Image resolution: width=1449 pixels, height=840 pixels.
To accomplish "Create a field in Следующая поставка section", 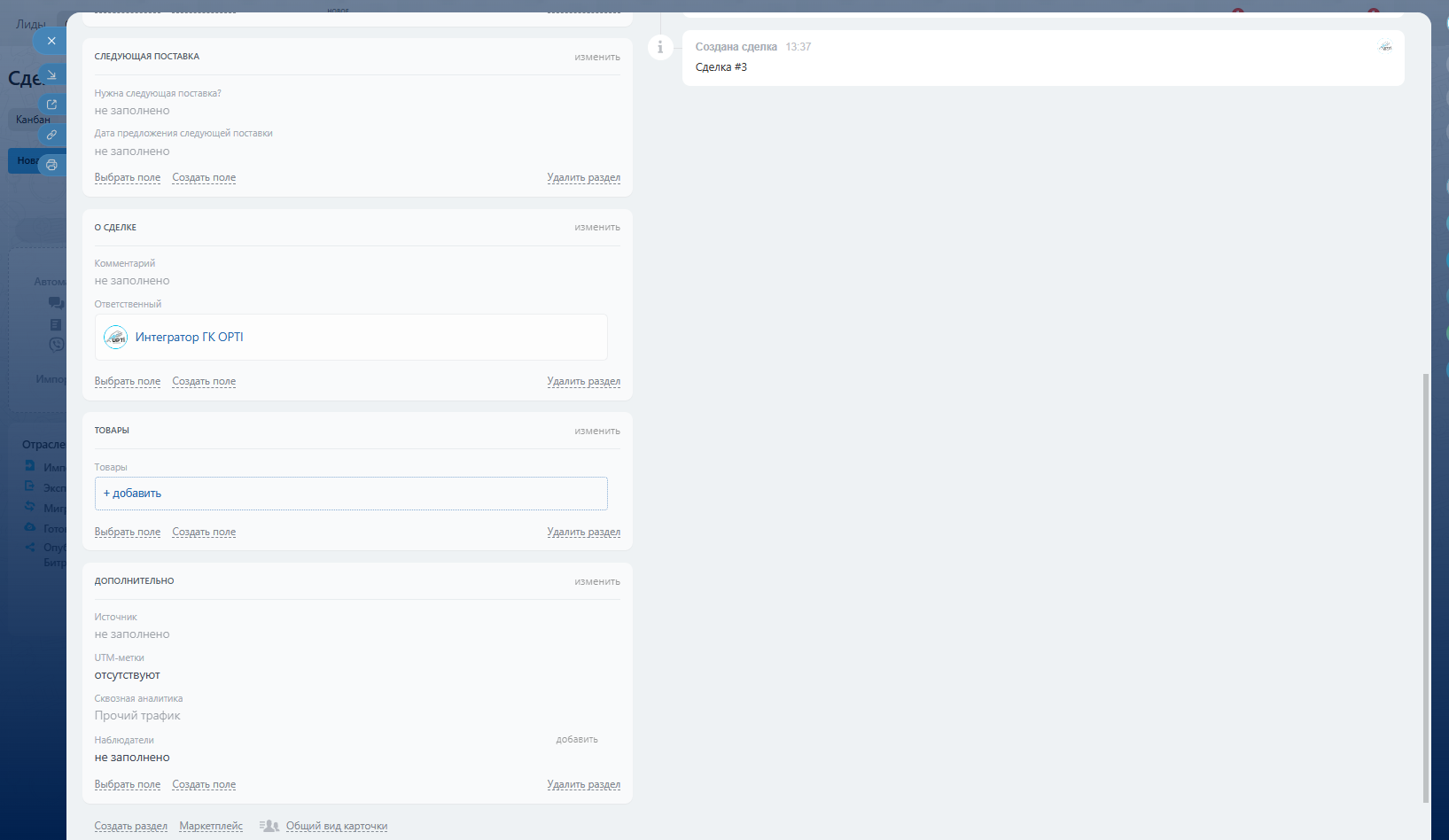I will point(204,178).
